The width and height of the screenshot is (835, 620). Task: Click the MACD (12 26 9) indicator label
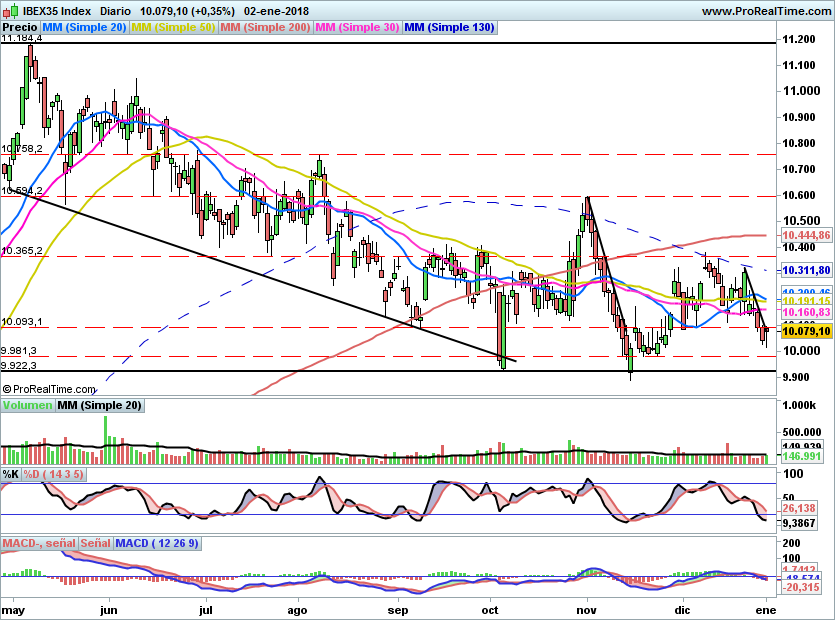[158, 543]
